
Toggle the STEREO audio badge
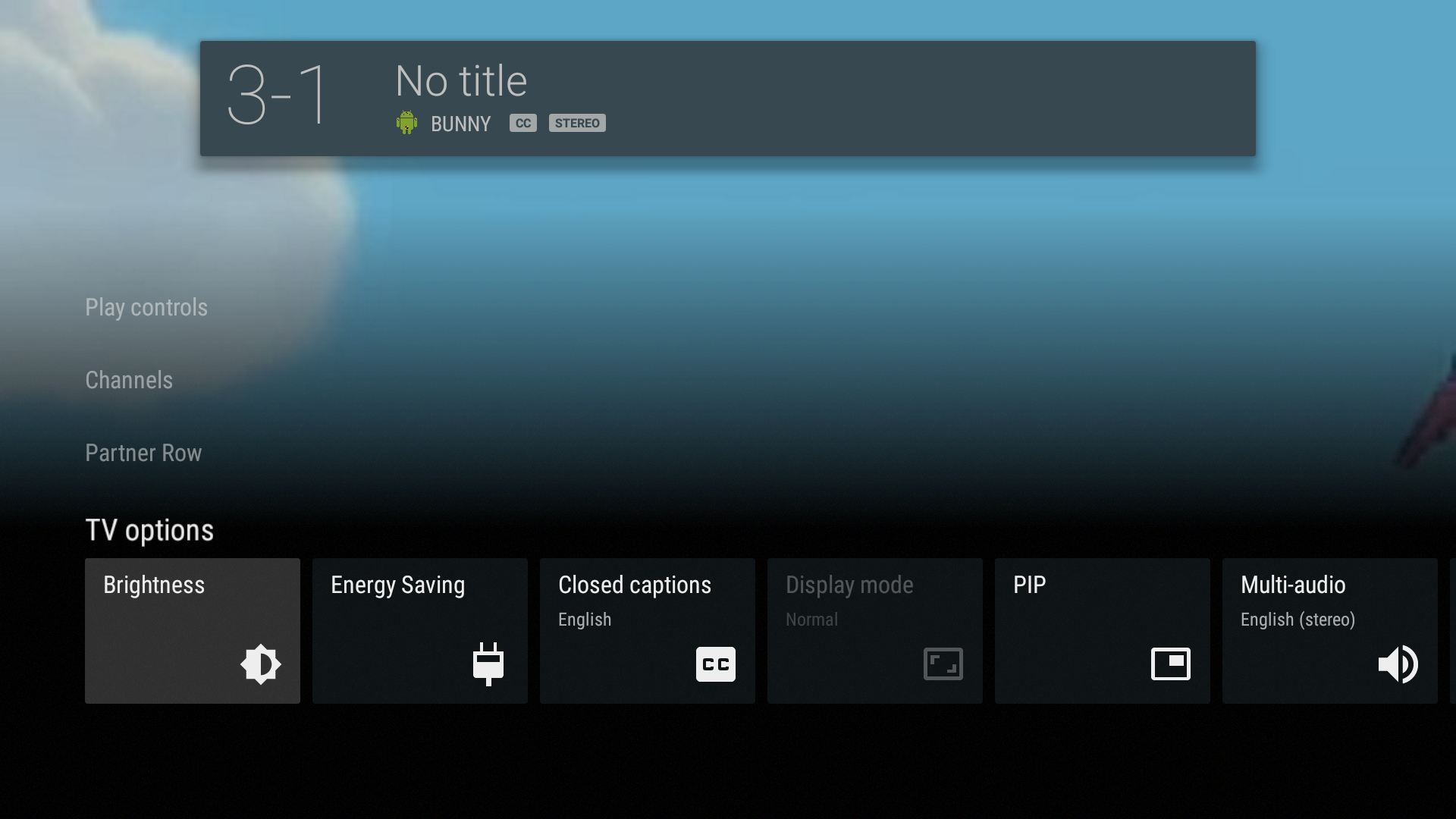pos(577,122)
